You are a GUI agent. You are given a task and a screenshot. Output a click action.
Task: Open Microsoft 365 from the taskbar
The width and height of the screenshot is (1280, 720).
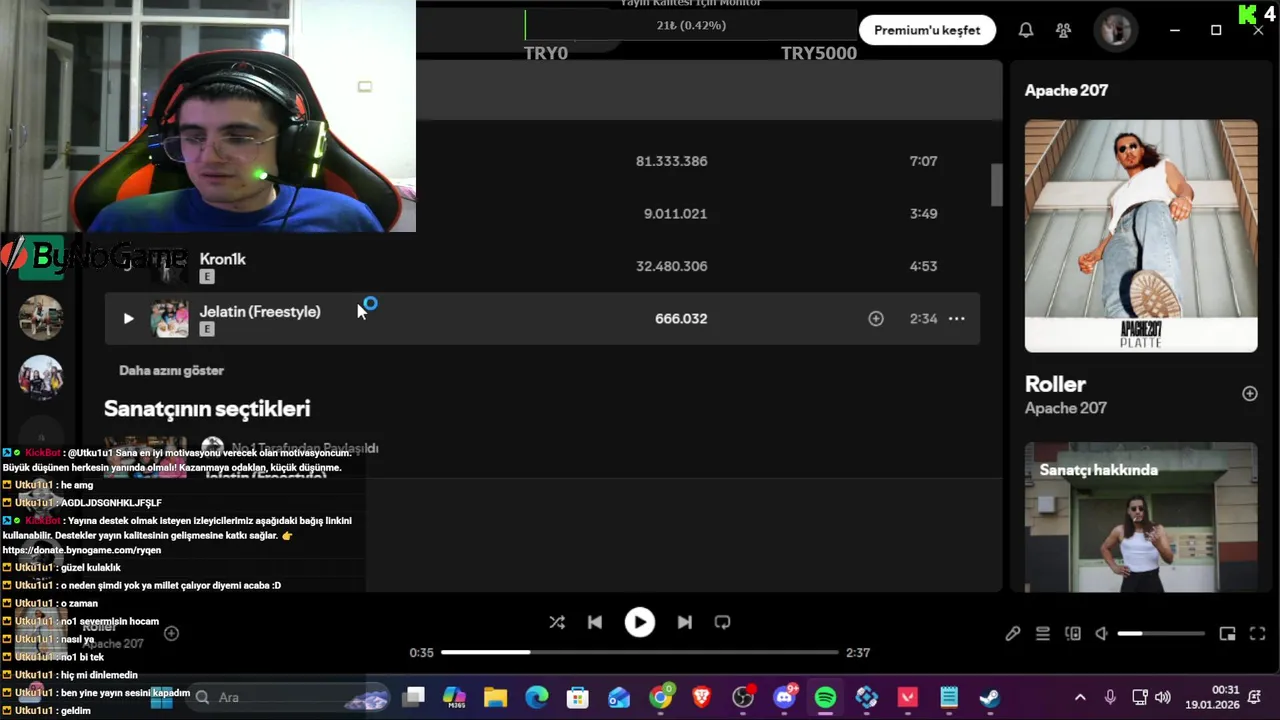(454, 697)
